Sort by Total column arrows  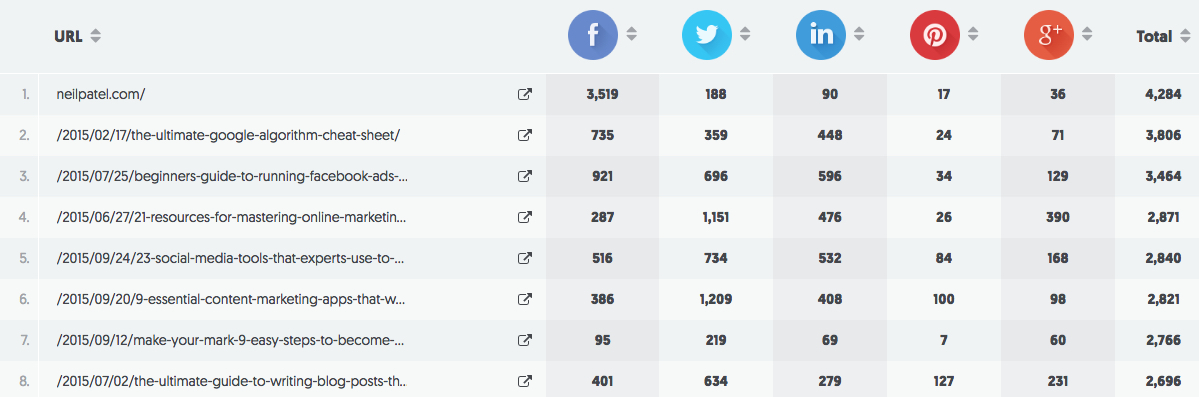pos(1184,36)
